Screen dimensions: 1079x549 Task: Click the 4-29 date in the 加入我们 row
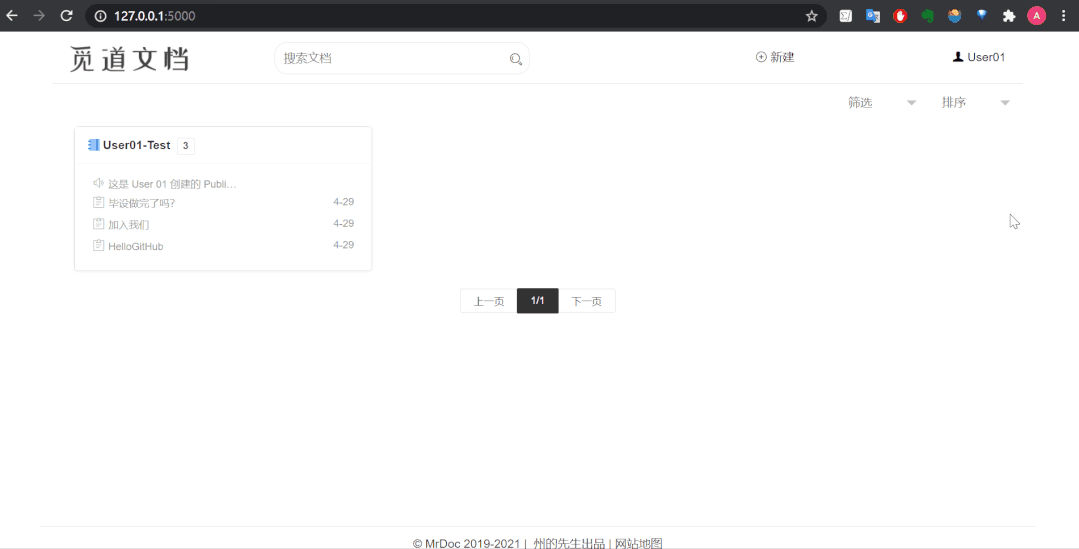tap(343, 224)
